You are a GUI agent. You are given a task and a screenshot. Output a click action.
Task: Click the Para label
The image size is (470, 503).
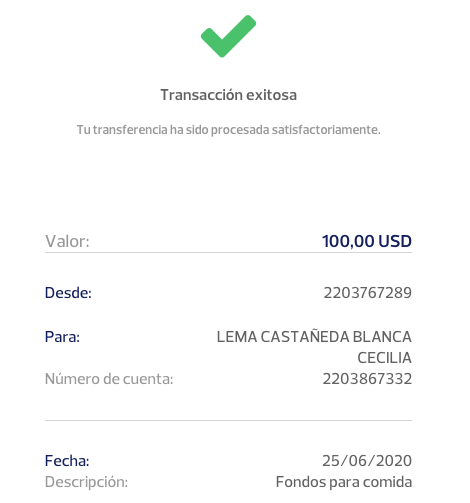point(62,337)
